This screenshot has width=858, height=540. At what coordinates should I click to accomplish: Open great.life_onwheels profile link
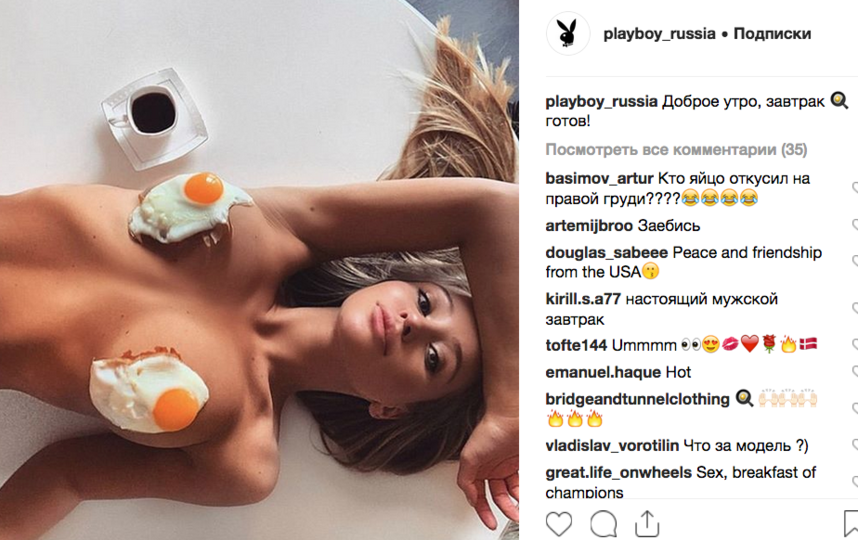click(x=618, y=473)
